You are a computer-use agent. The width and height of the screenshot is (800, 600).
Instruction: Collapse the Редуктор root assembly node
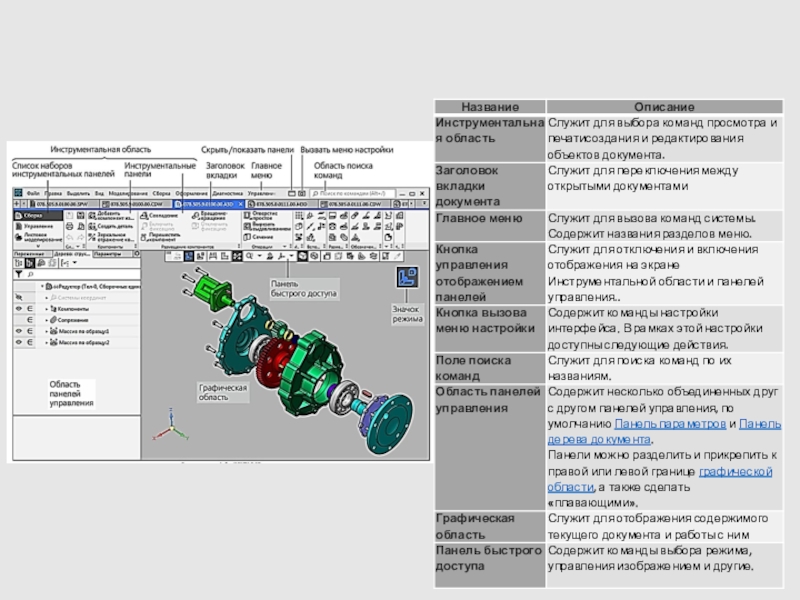tap(42, 286)
